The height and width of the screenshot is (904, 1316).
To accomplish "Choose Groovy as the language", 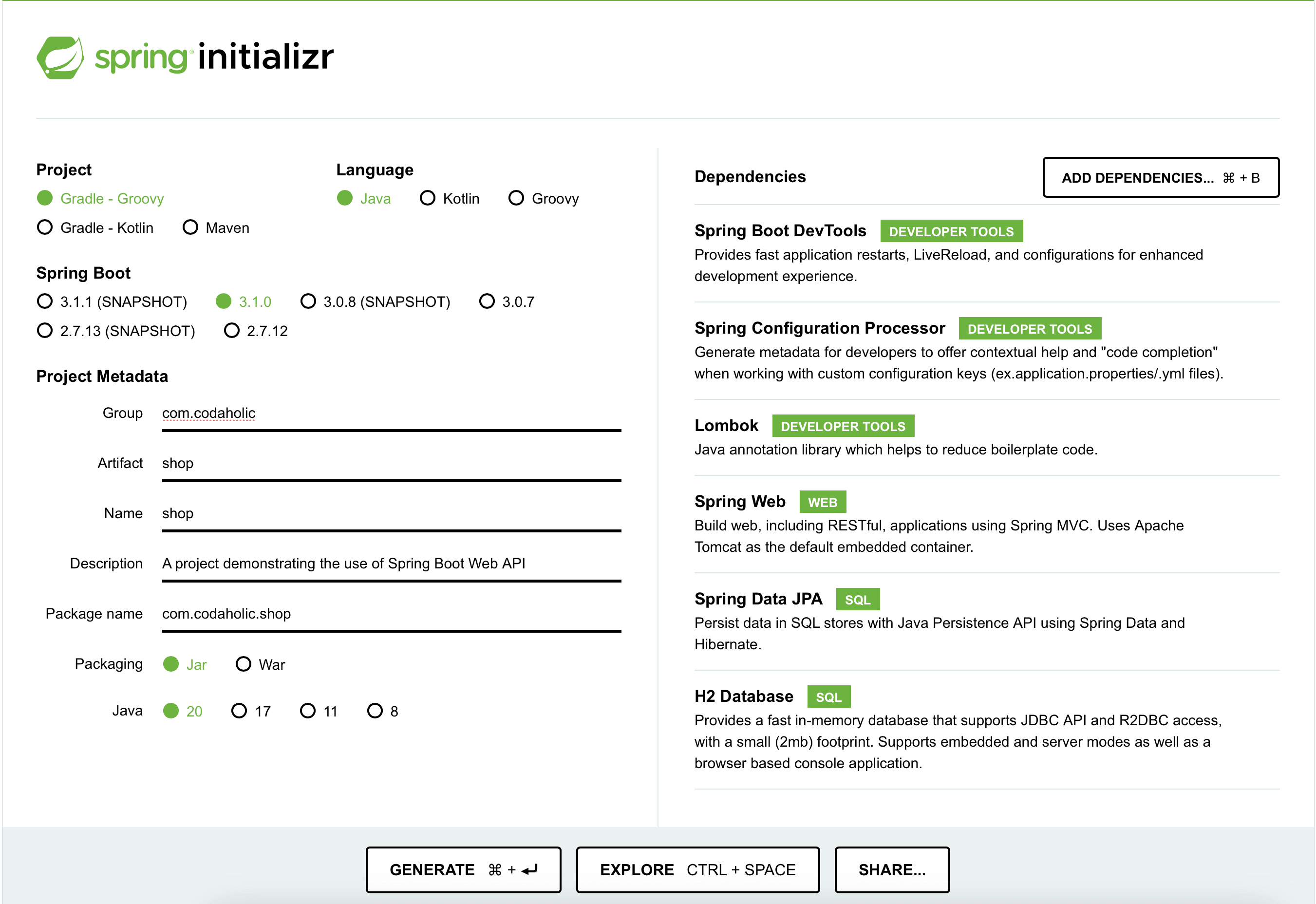I will click(x=544, y=199).
